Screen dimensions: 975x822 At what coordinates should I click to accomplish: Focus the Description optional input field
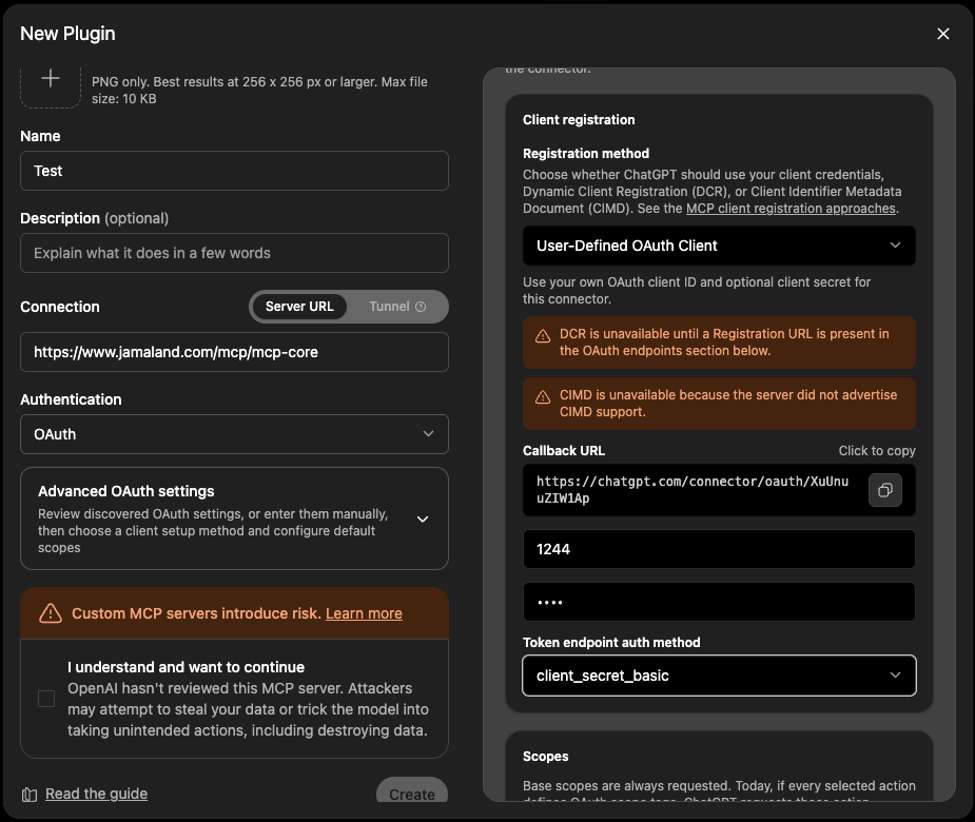click(x=234, y=253)
